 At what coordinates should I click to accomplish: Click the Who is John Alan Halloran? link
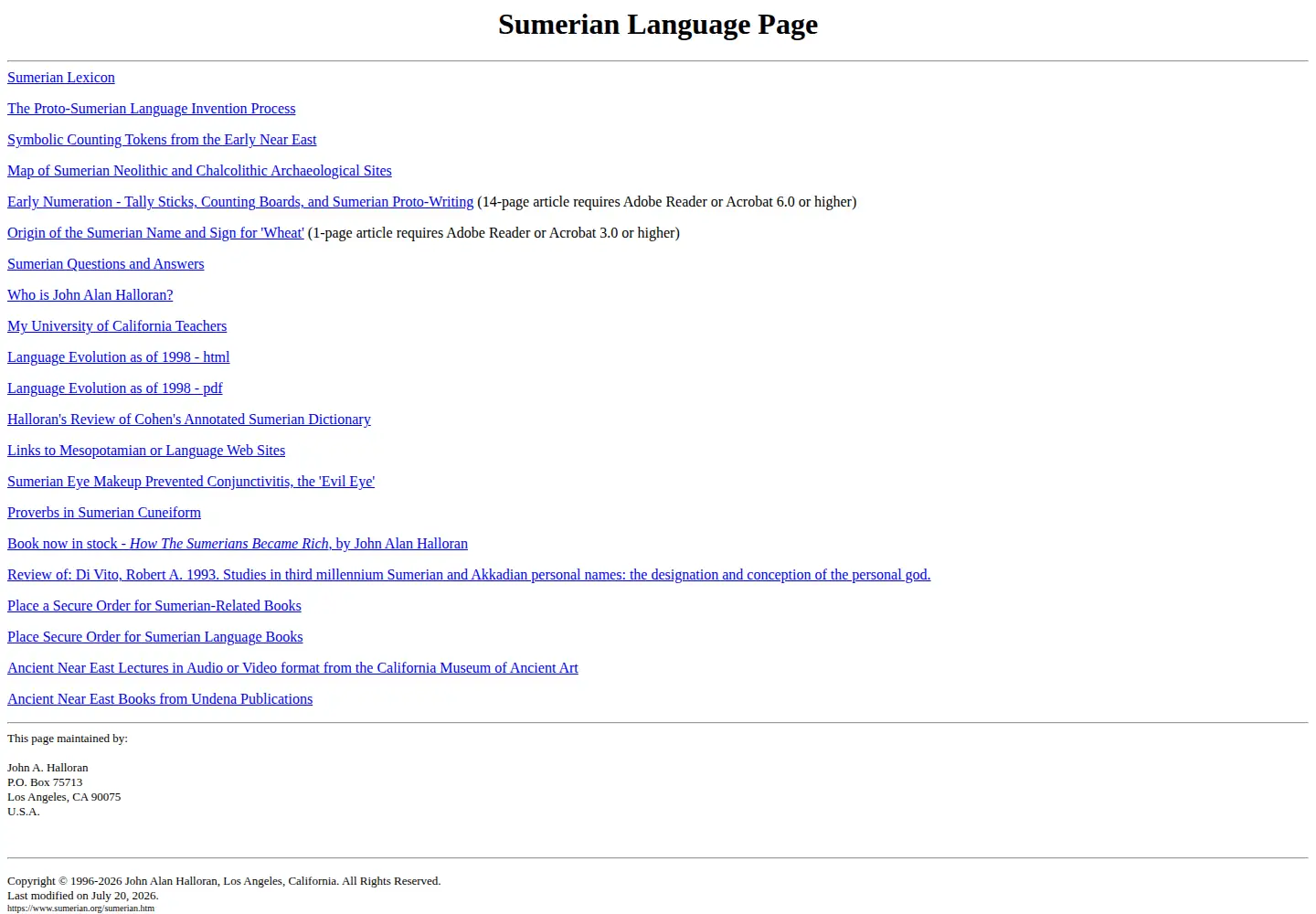(x=90, y=295)
